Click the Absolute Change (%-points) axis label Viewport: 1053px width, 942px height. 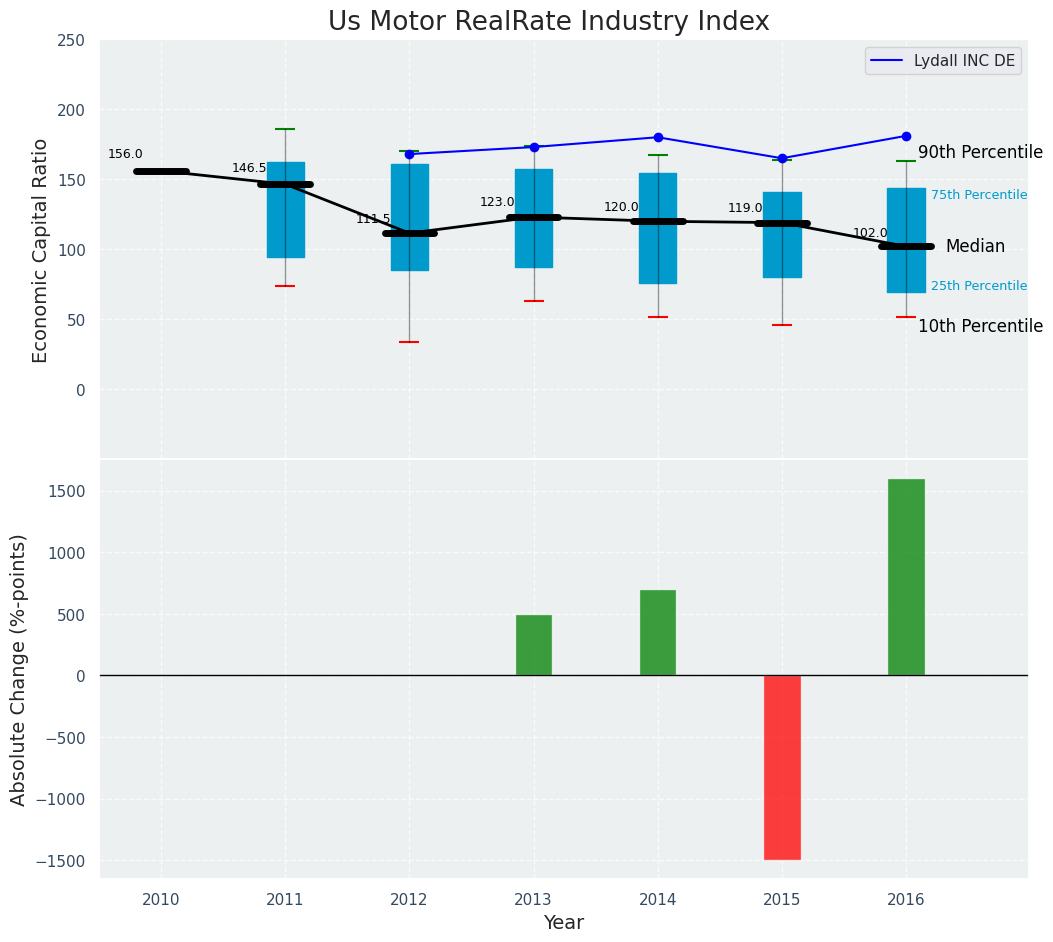tap(19, 669)
